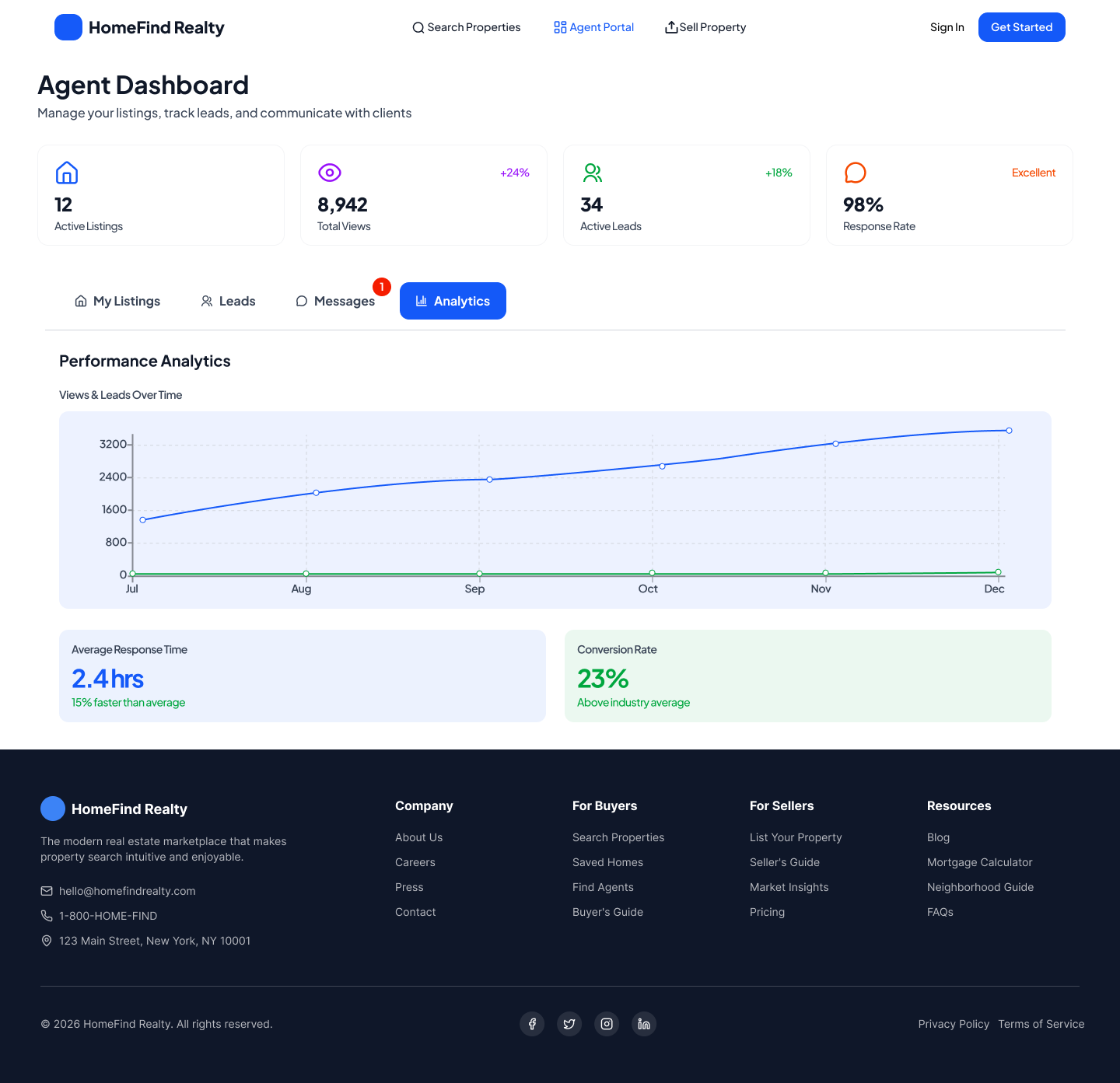Screen dimensions: 1120x1083
Task: Switch to the Leads tab
Action: tap(227, 301)
